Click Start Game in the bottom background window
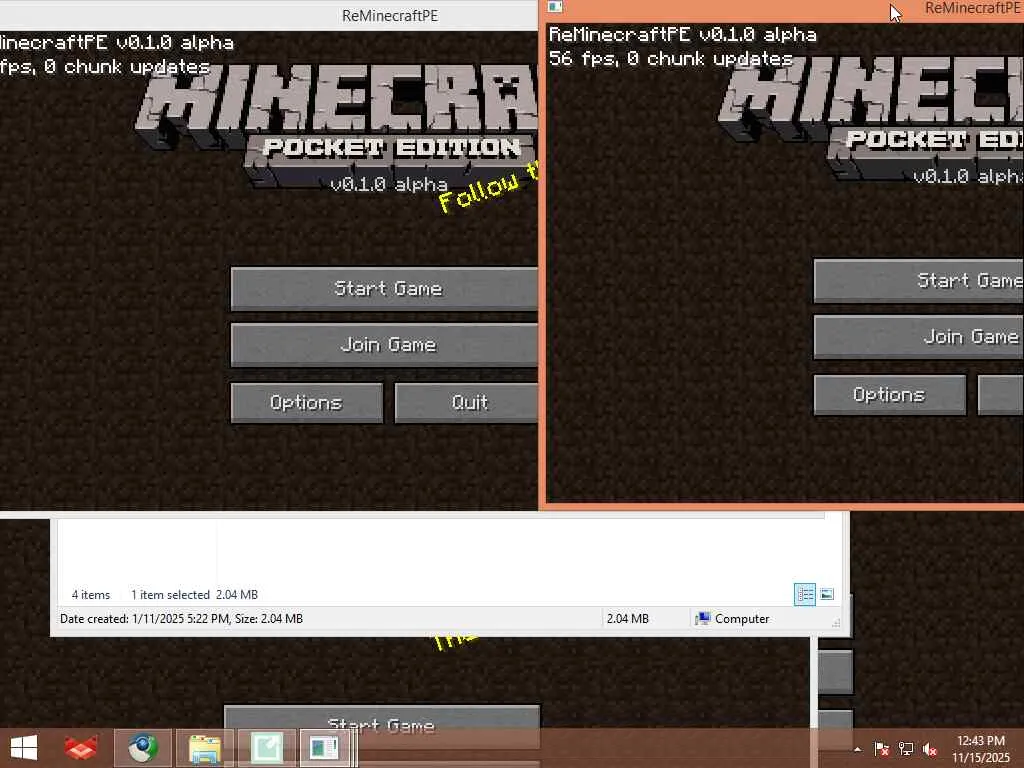Viewport: 1024px width, 768px height. pyautogui.click(x=382, y=717)
